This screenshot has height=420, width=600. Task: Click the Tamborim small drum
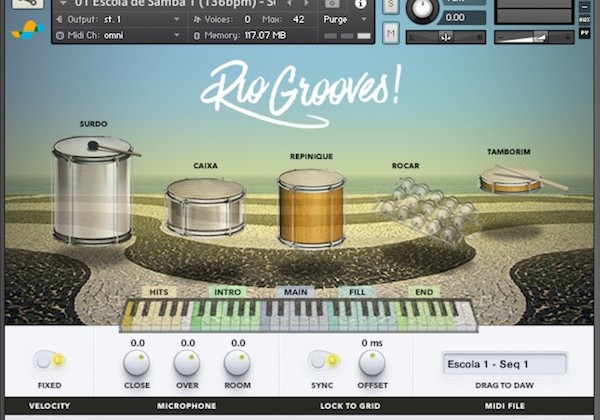pyautogui.click(x=522, y=179)
